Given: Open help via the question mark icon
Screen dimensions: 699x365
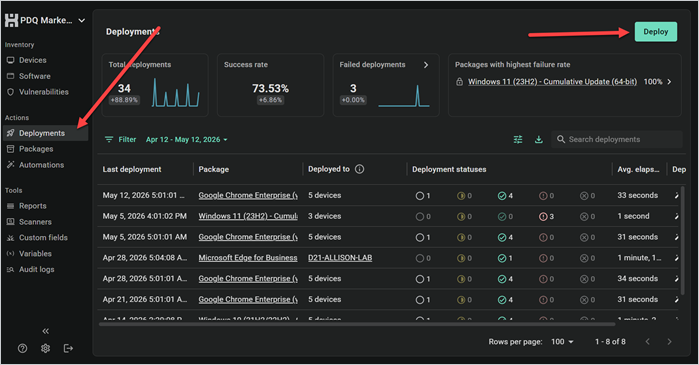Looking at the screenshot, I should click(22, 349).
